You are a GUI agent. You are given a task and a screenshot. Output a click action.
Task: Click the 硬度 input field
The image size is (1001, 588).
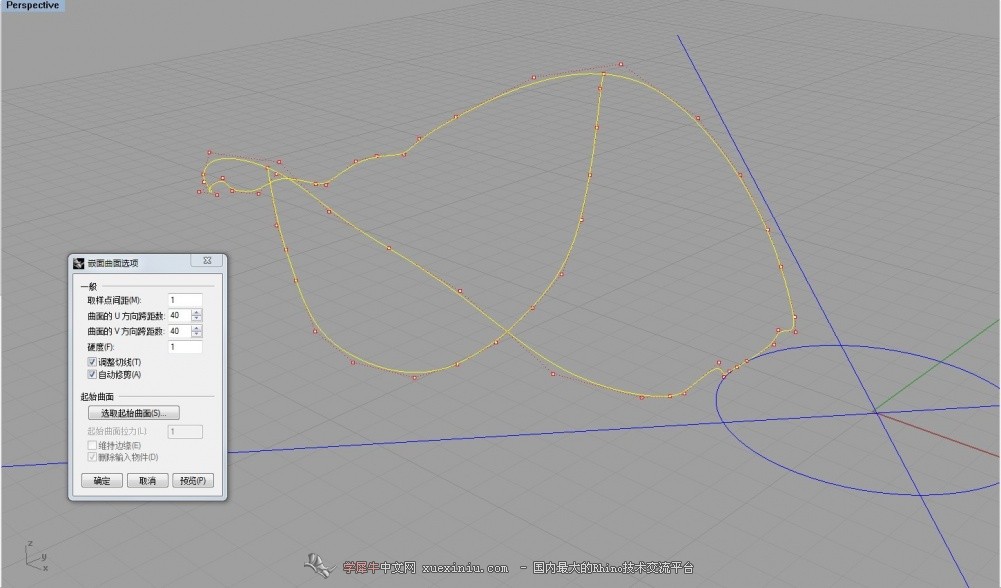(185, 347)
